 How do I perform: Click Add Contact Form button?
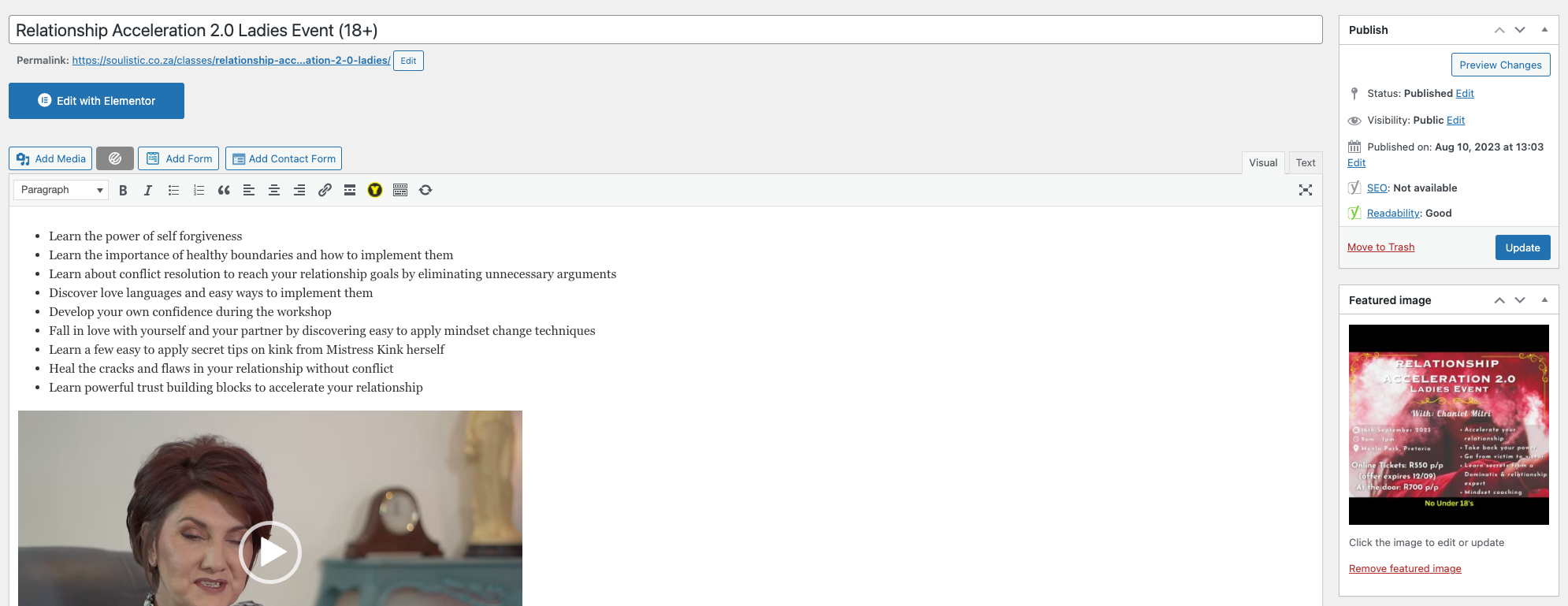tap(284, 158)
